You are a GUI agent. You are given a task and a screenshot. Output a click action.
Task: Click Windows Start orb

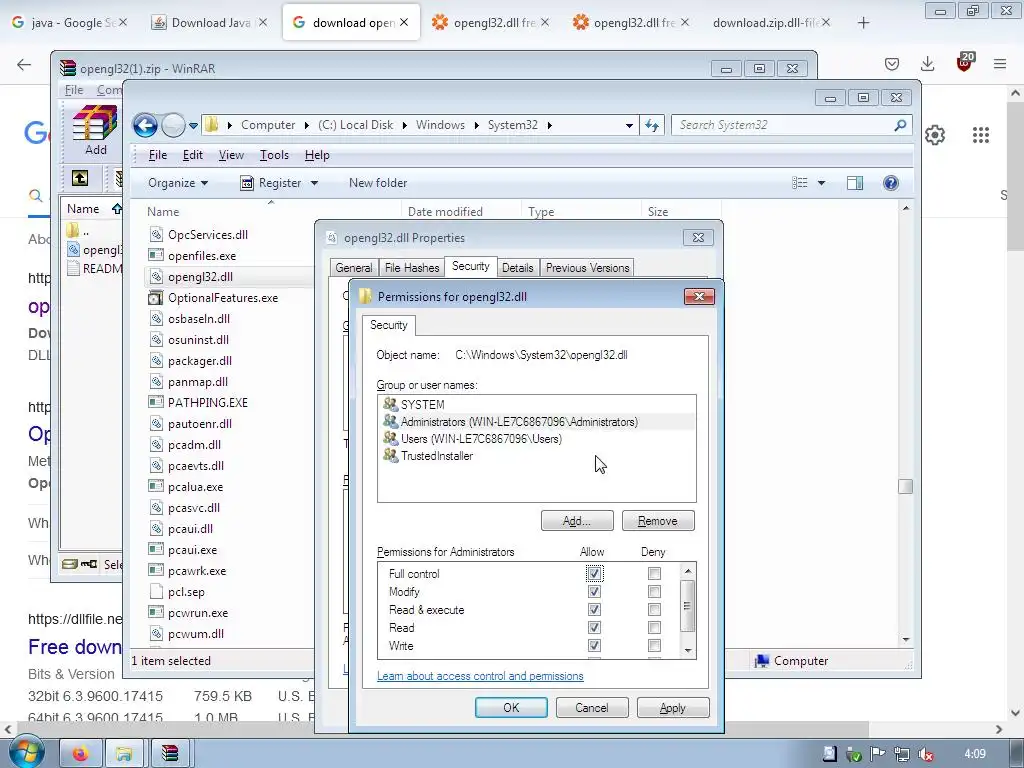tap(26, 752)
